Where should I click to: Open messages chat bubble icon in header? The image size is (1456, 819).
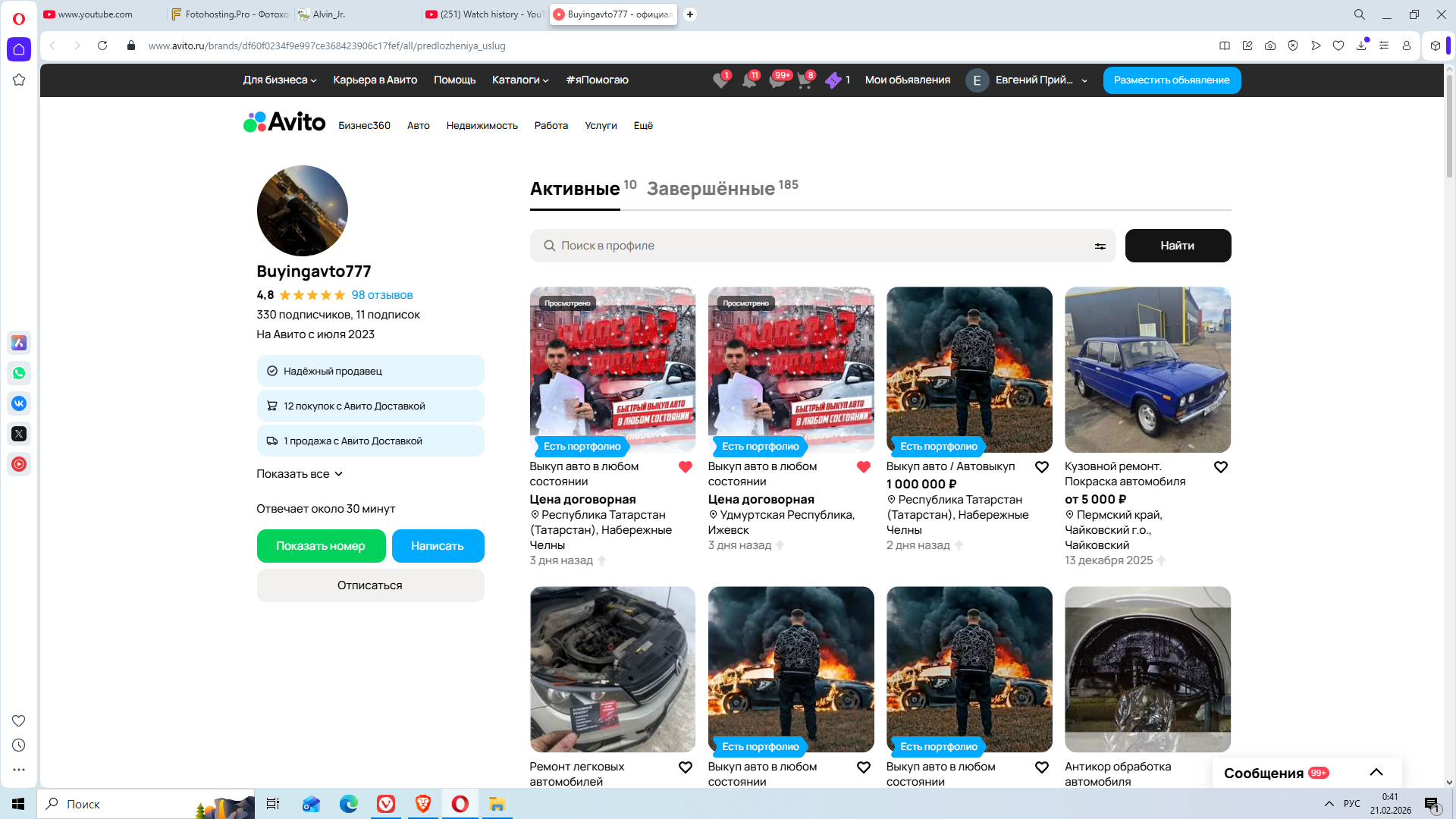(x=777, y=80)
